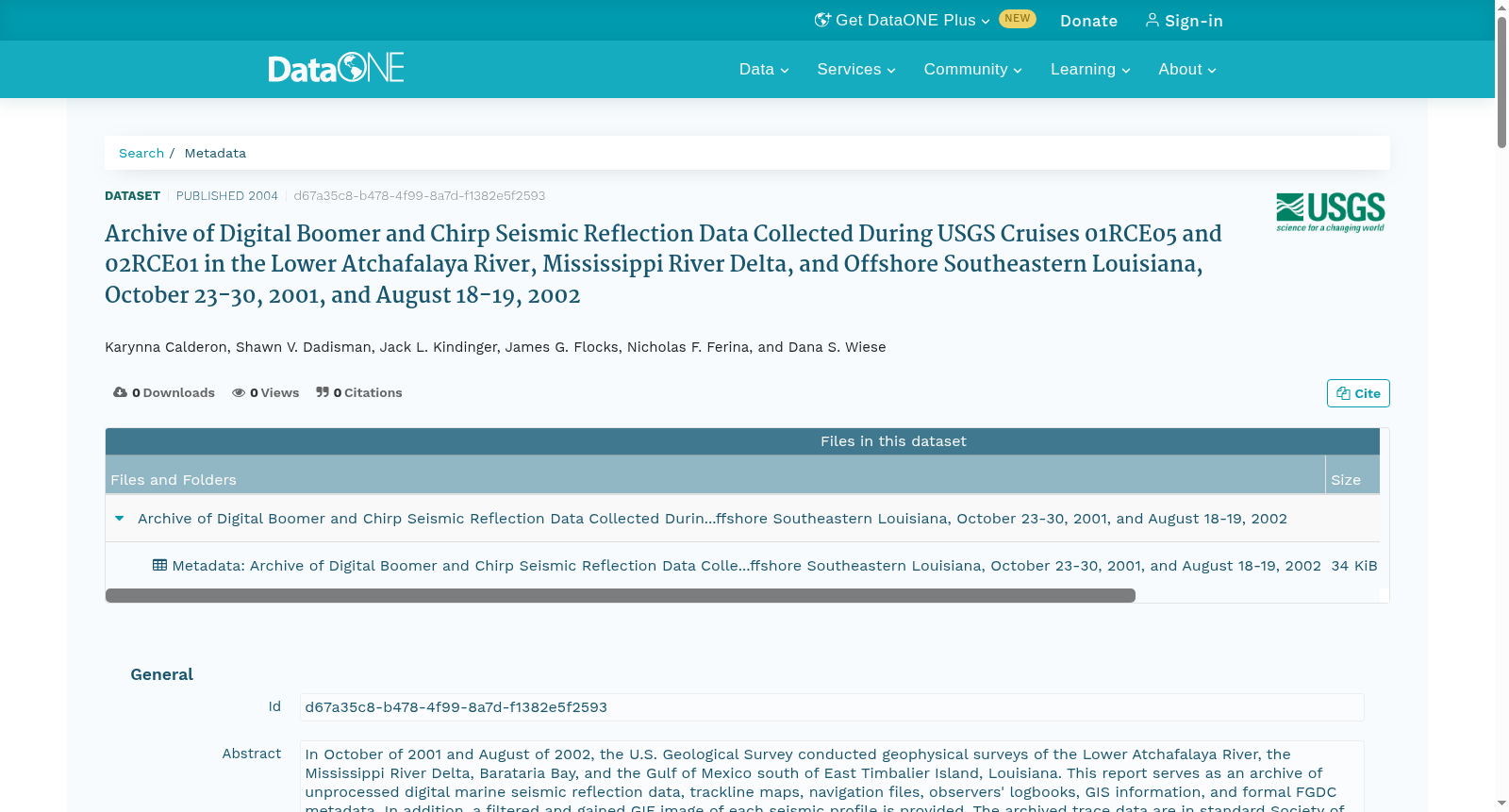
Task: Collapse the Archive dataset folder row
Action: click(x=120, y=518)
